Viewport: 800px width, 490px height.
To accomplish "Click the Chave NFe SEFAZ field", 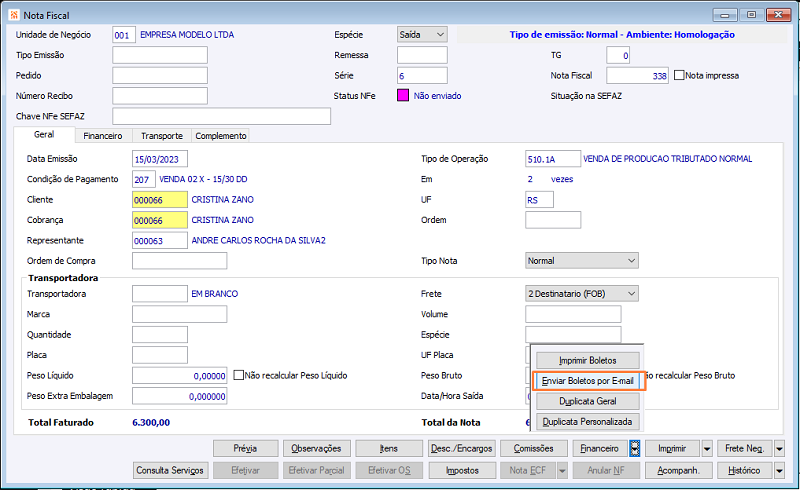I will 221,116.
